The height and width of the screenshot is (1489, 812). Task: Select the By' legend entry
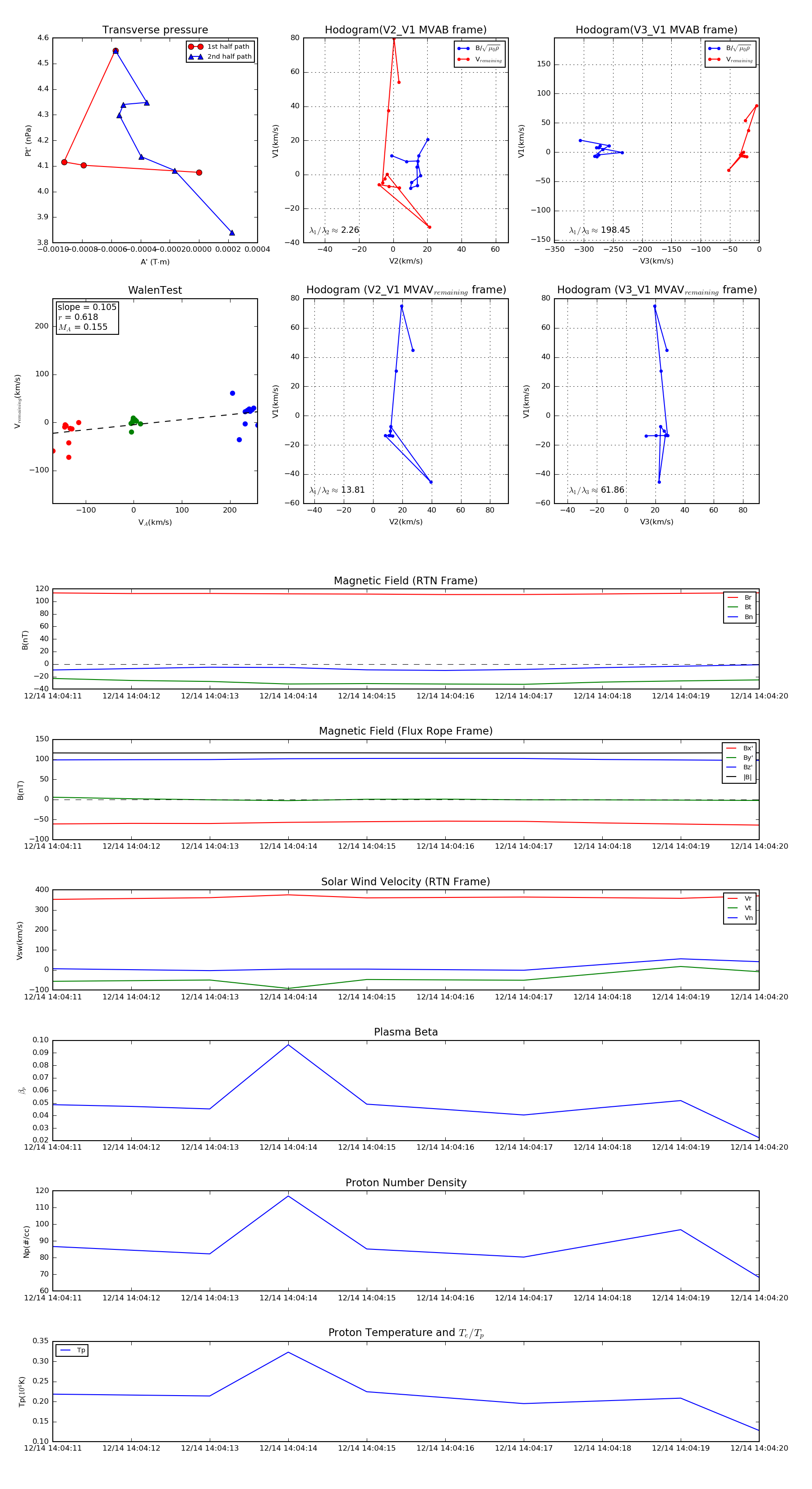(739, 758)
